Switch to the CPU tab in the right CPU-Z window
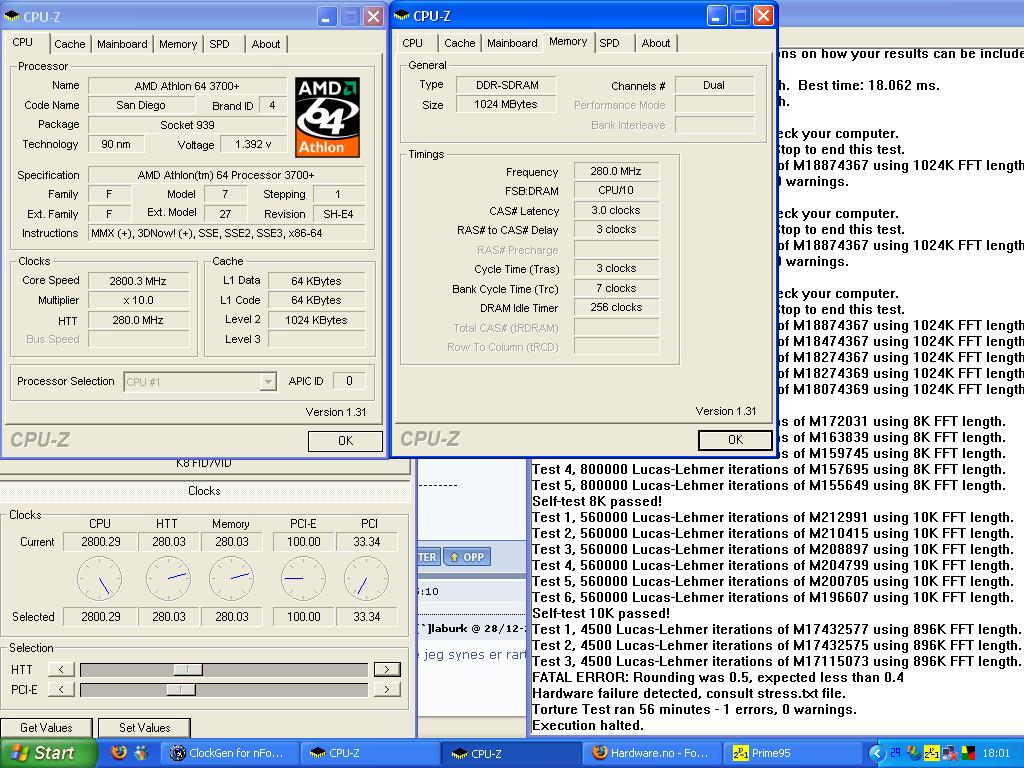 tap(412, 42)
